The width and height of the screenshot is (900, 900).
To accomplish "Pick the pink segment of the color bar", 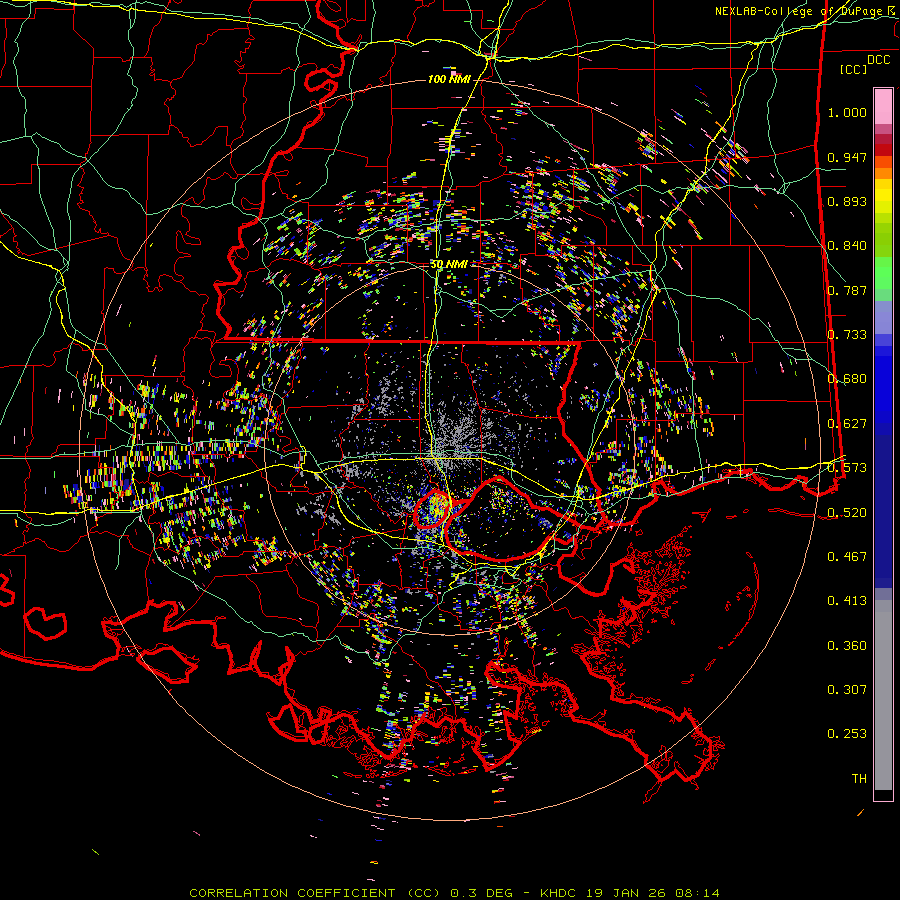I will coord(883,106).
